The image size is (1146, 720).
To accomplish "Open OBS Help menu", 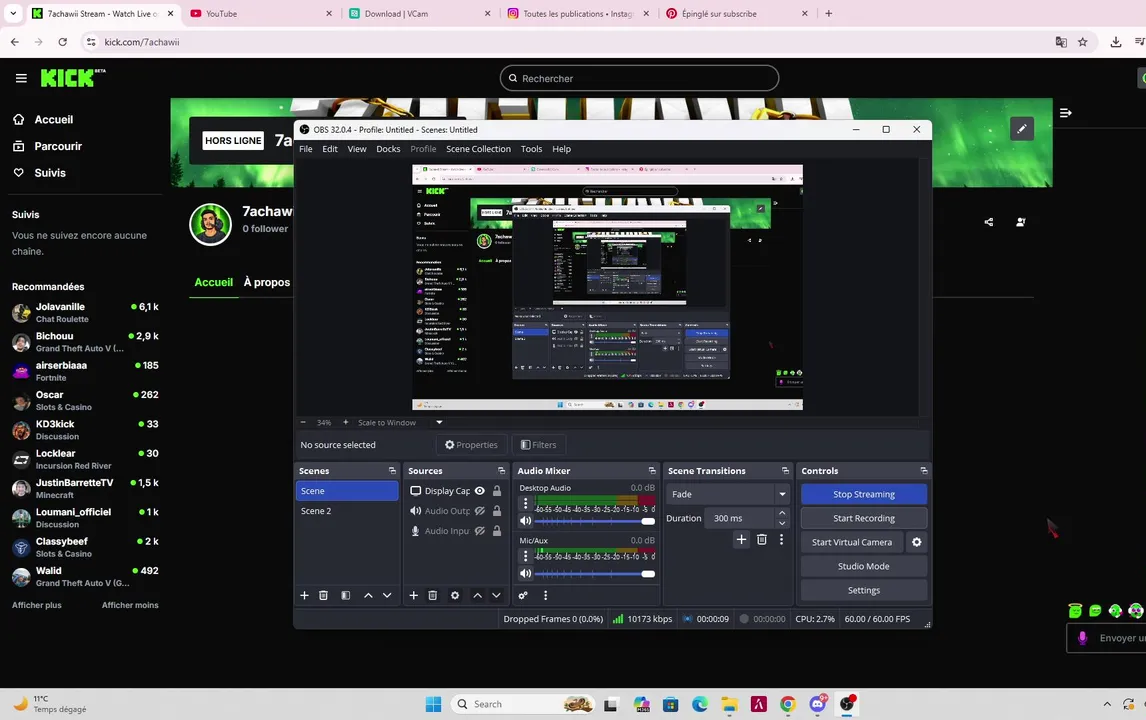I will pyautogui.click(x=561, y=149).
